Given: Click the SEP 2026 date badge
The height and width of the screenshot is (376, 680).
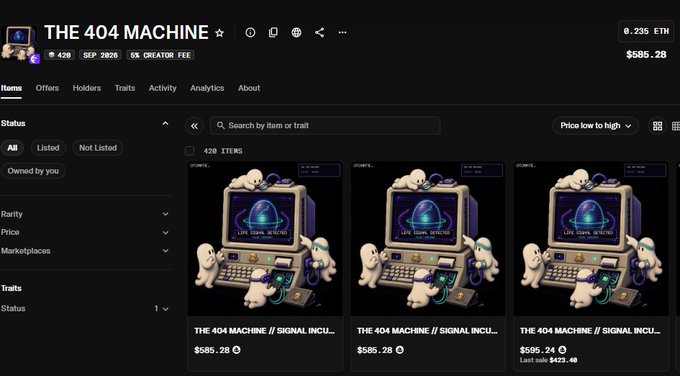Looking at the screenshot, I should [x=101, y=55].
